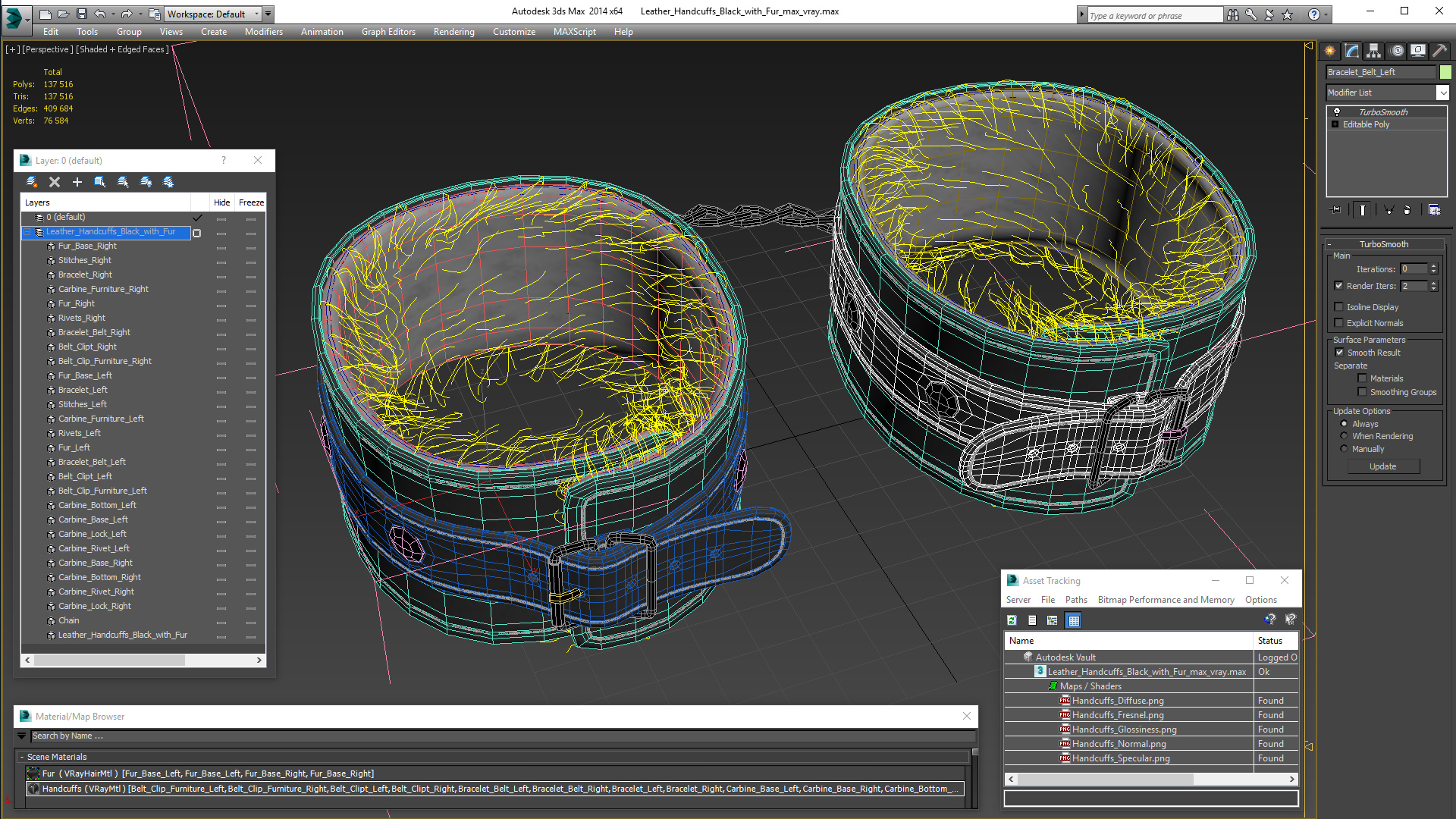Collapse the Leather_Handcuffs_Black_with_Fur layer tree
Viewport: 1456px width, 819px height.
(x=27, y=232)
